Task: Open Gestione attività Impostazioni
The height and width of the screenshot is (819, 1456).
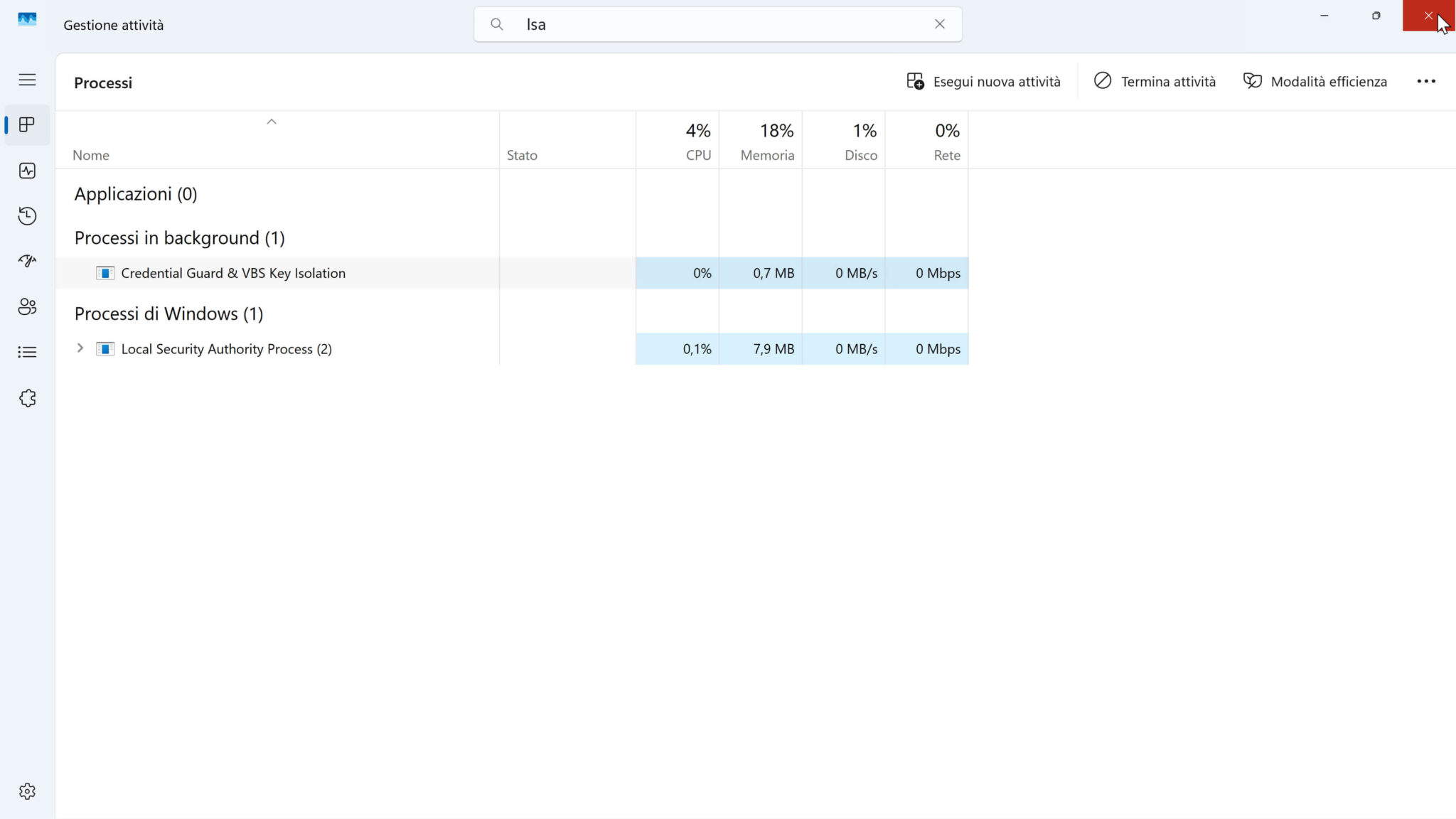Action: [x=27, y=791]
